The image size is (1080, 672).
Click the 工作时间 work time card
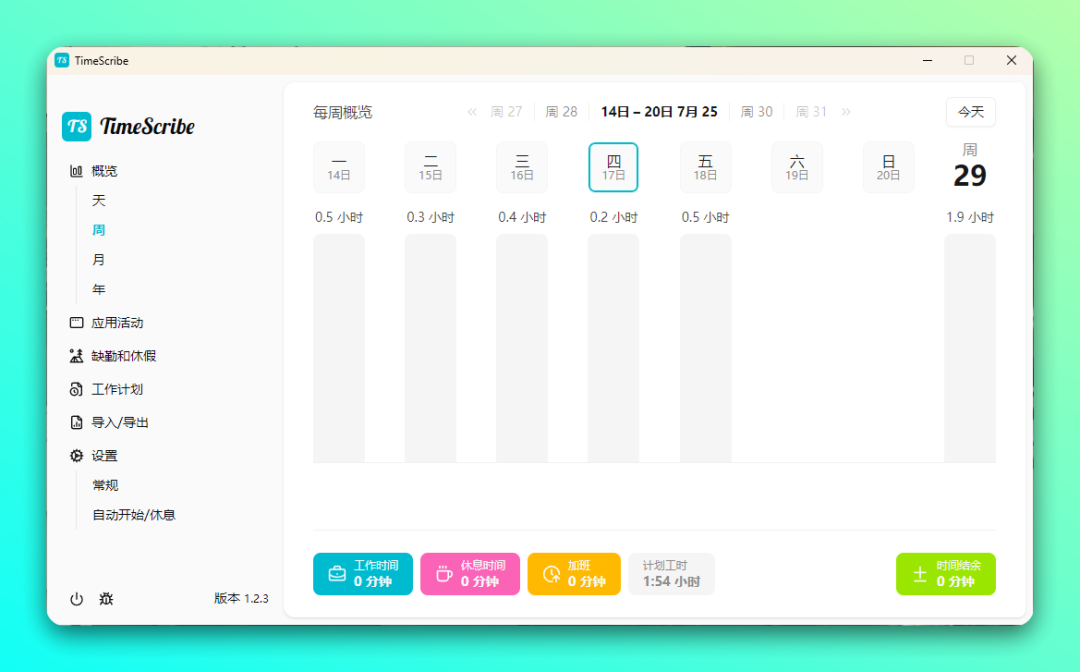pos(363,574)
